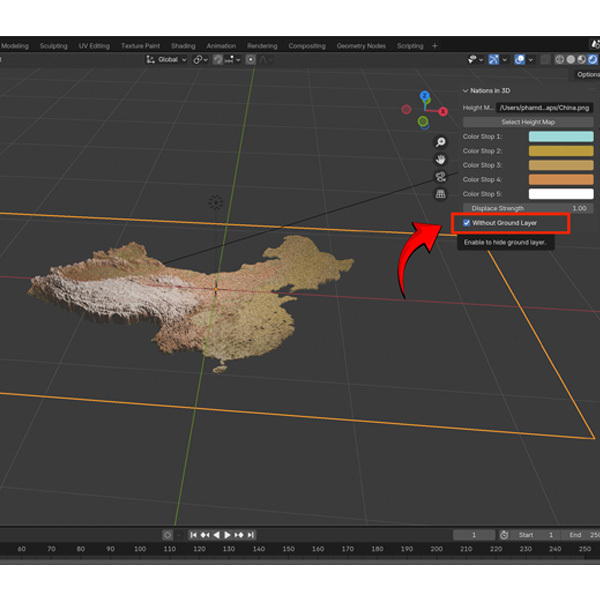The height and width of the screenshot is (600, 600).
Task: Open the viewport Options dropdown
Action: [587, 74]
